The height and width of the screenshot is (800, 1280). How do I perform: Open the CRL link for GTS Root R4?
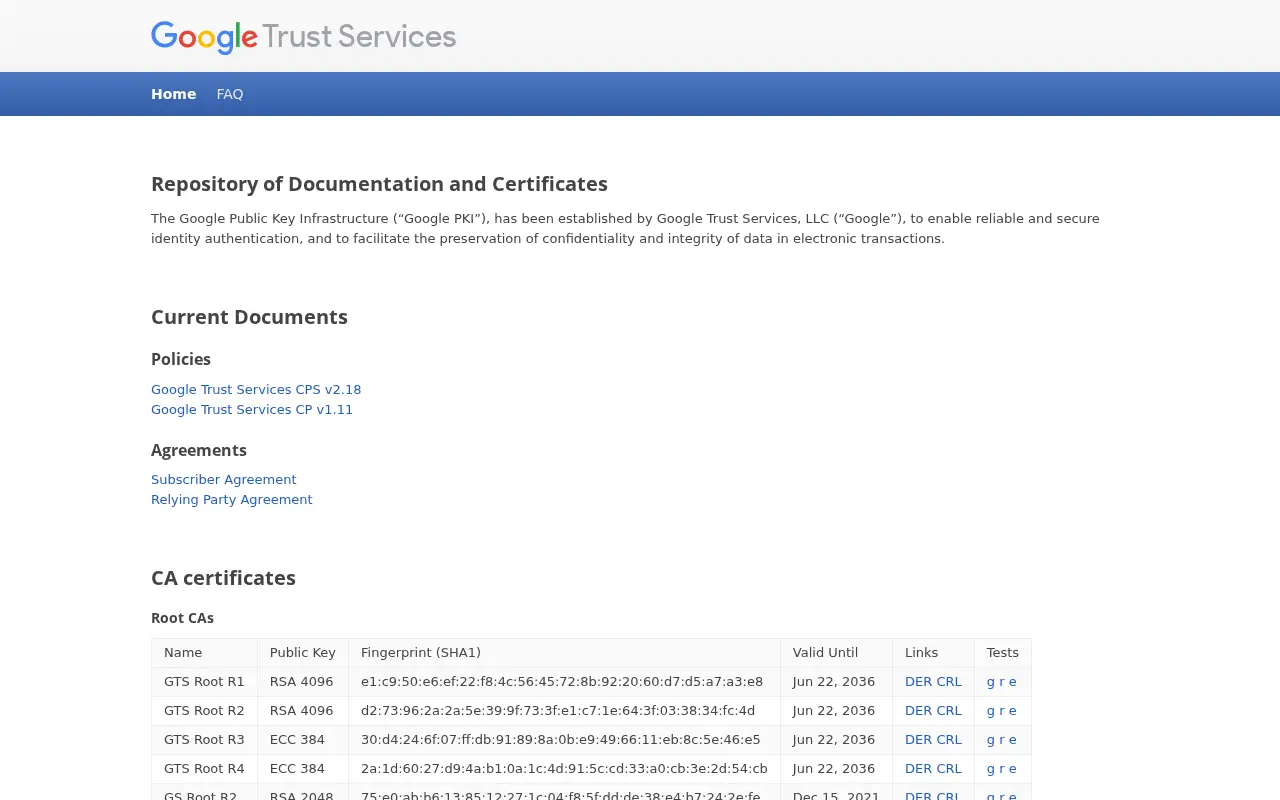click(949, 769)
